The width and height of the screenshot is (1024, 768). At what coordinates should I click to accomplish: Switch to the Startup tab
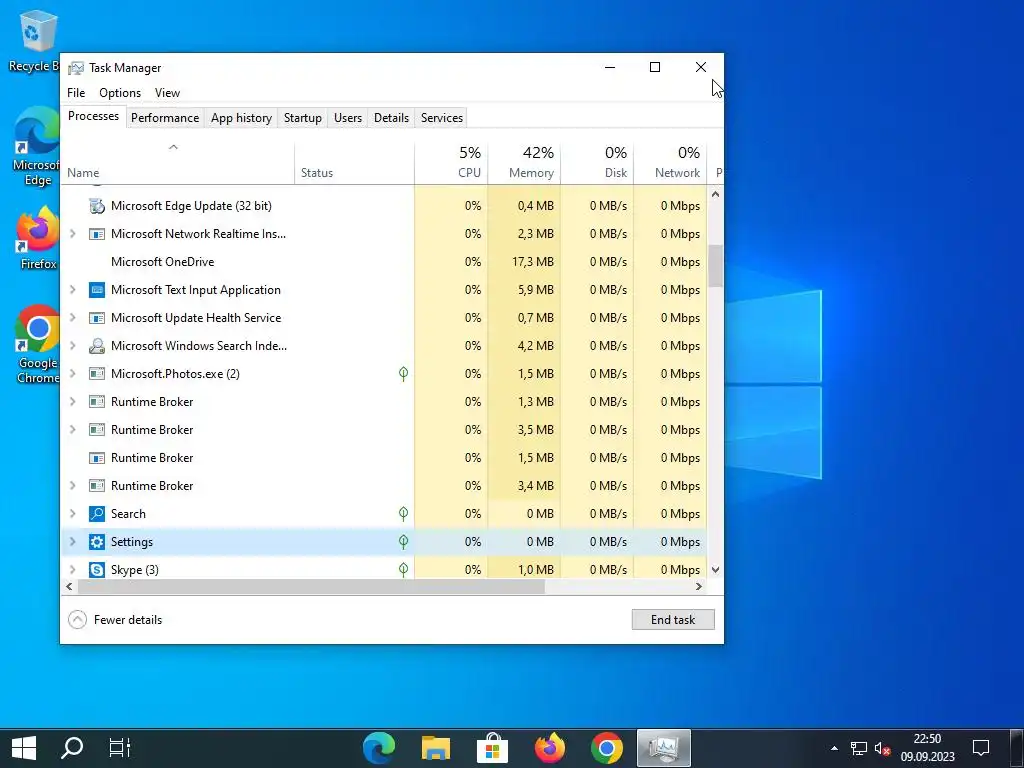[302, 118]
